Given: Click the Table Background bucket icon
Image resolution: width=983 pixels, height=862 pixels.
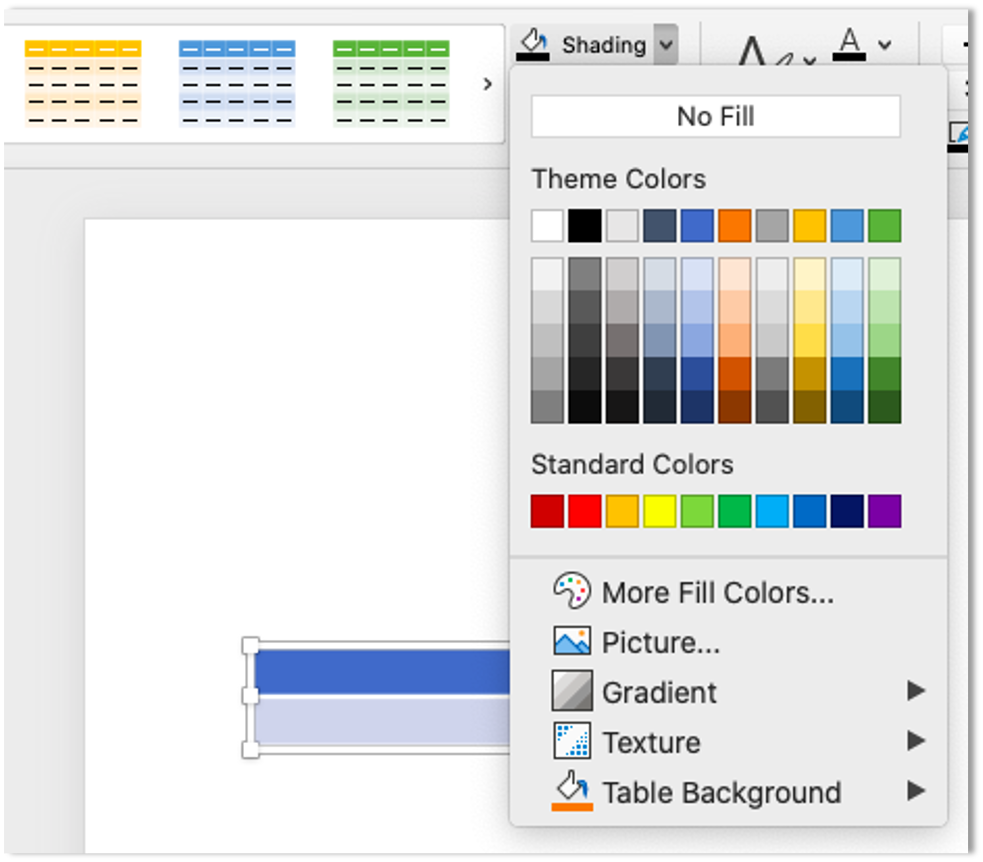Looking at the screenshot, I should coord(569,791).
